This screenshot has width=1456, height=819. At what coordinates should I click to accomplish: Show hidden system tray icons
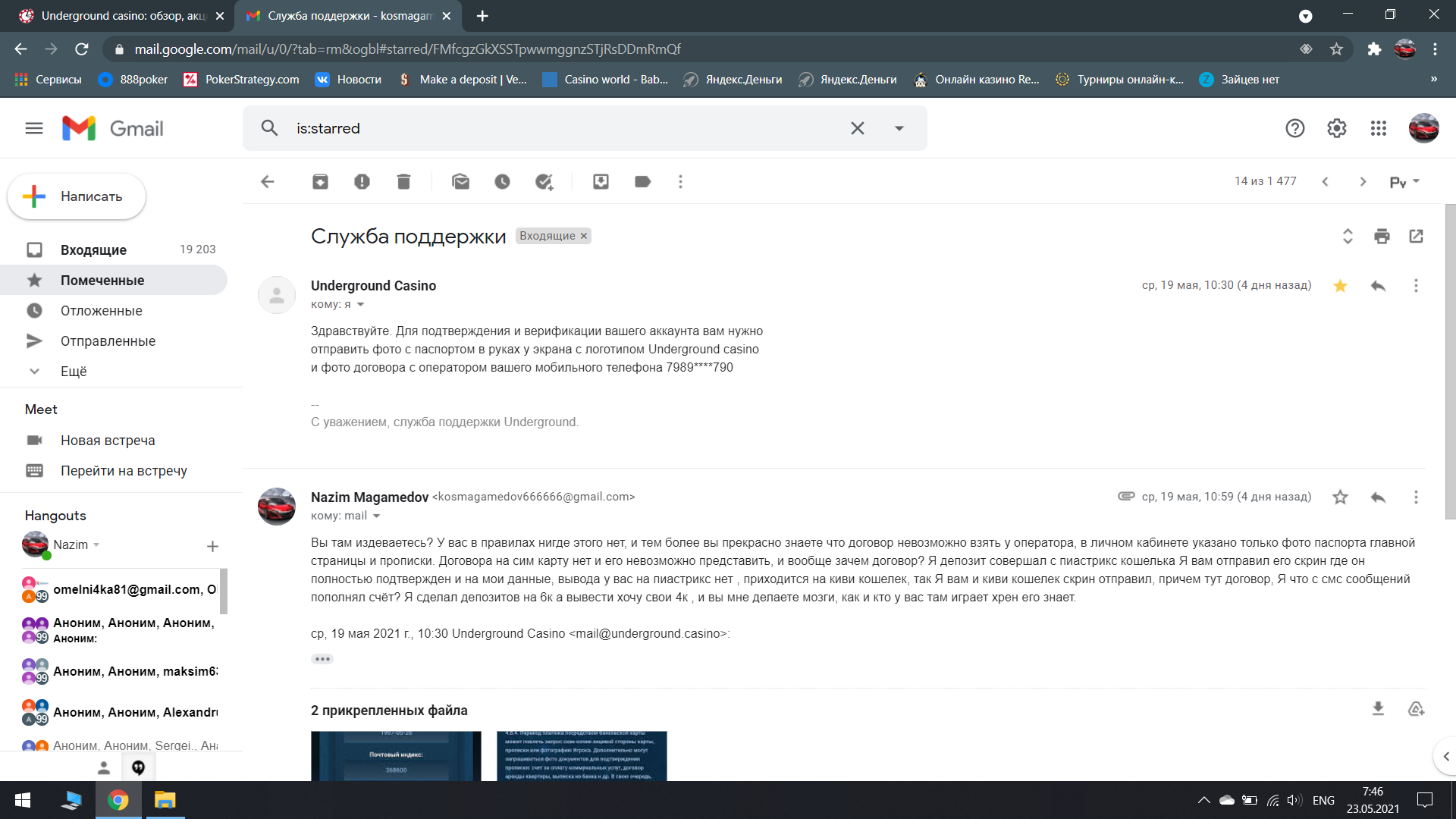pyautogui.click(x=1203, y=800)
